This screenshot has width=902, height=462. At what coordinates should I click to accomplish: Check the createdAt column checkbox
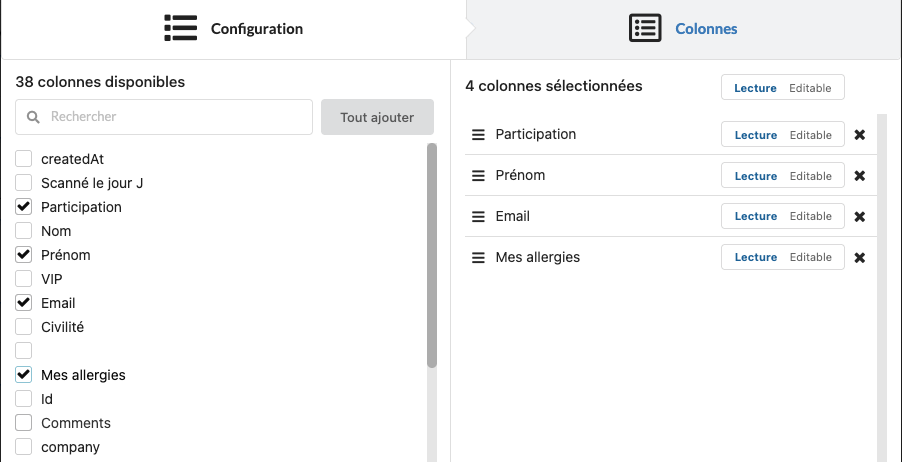[x=24, y=159]
